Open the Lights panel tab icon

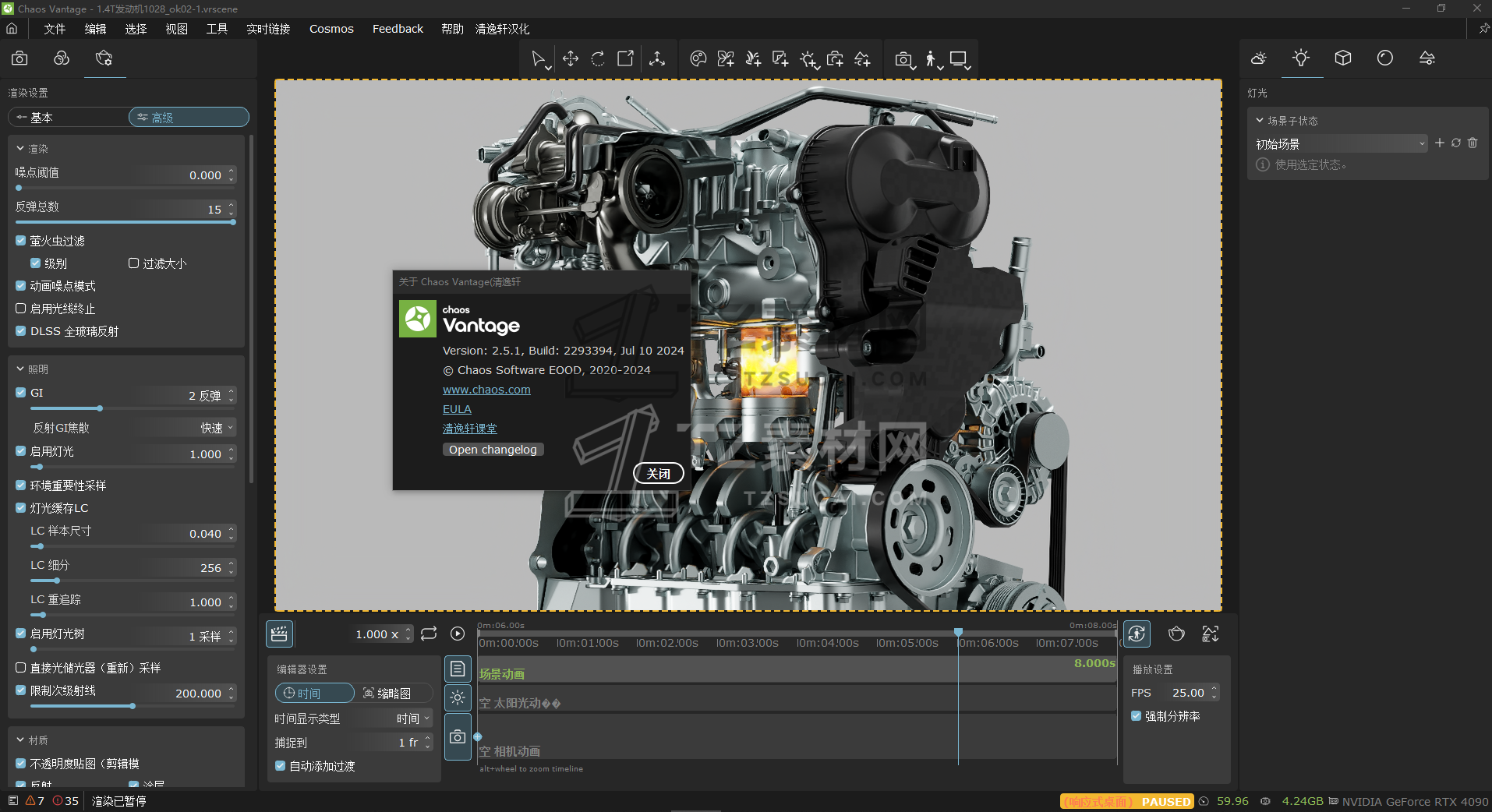(x=1300, y=58)
